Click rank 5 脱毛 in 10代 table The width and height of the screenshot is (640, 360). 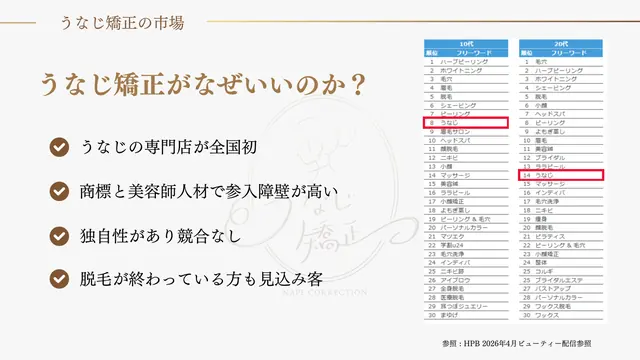click(466, 97)
